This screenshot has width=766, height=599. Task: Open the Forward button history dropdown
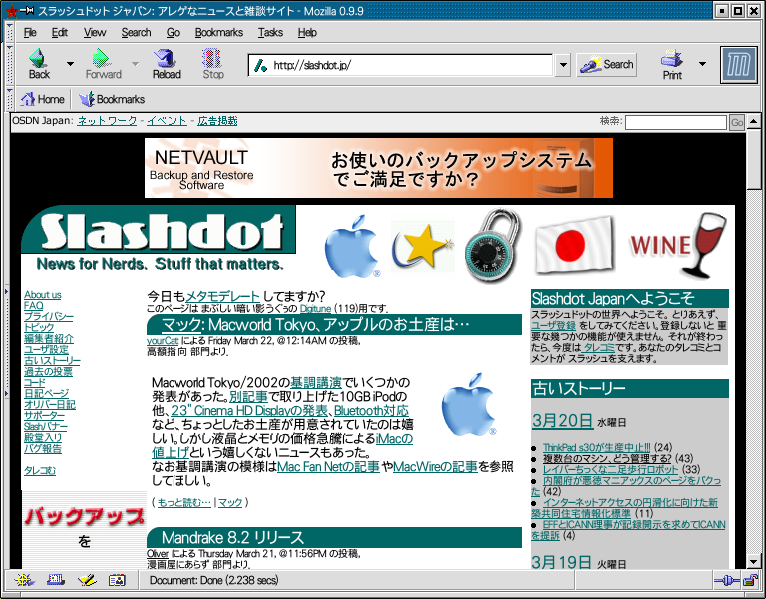point(135,64)
